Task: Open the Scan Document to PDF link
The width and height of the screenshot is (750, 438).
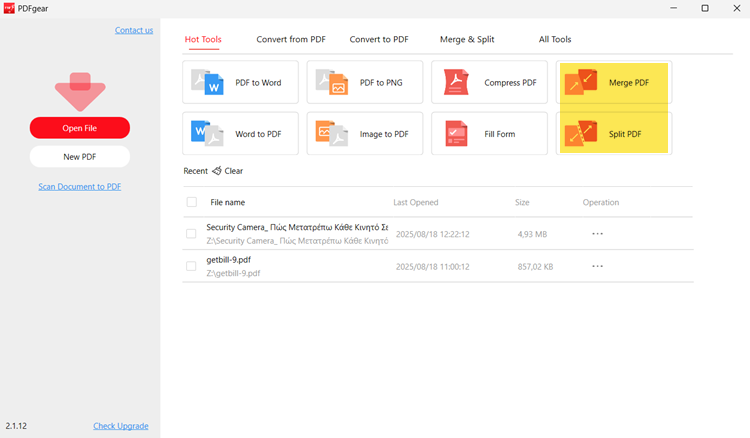Action: coord(80,186)
